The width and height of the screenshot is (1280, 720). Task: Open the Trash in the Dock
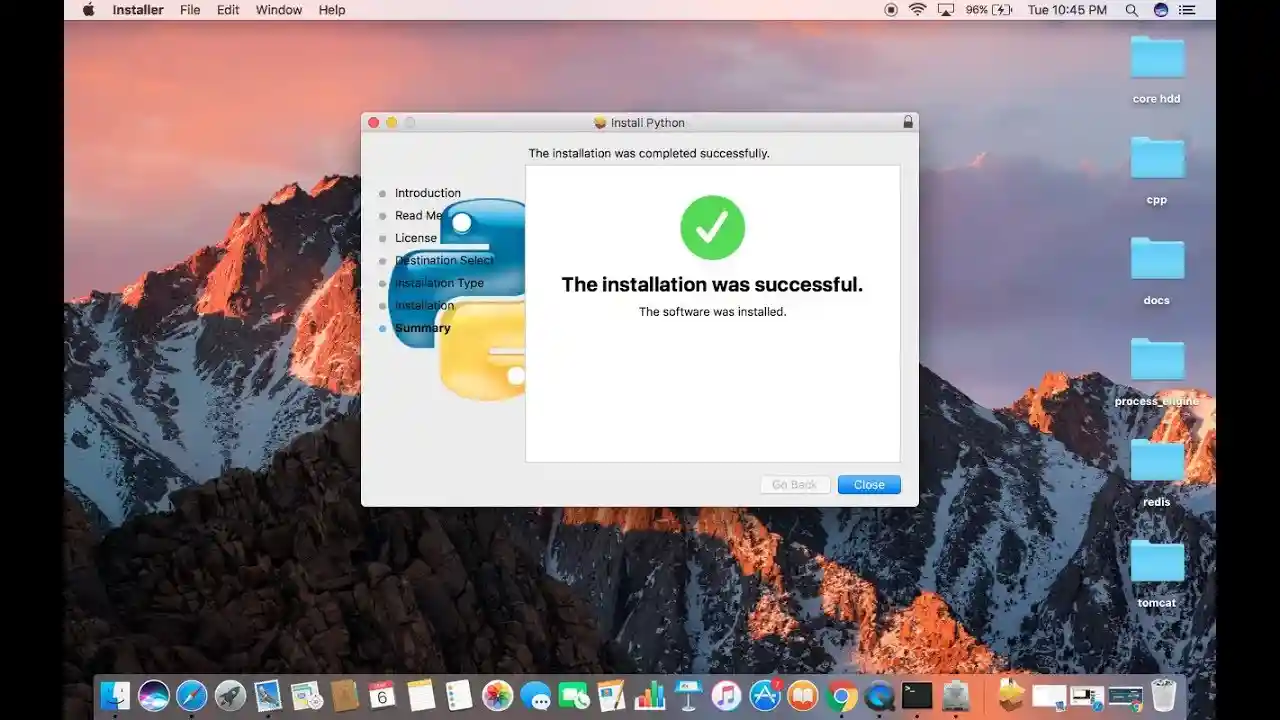click(x=1164, y=695)
